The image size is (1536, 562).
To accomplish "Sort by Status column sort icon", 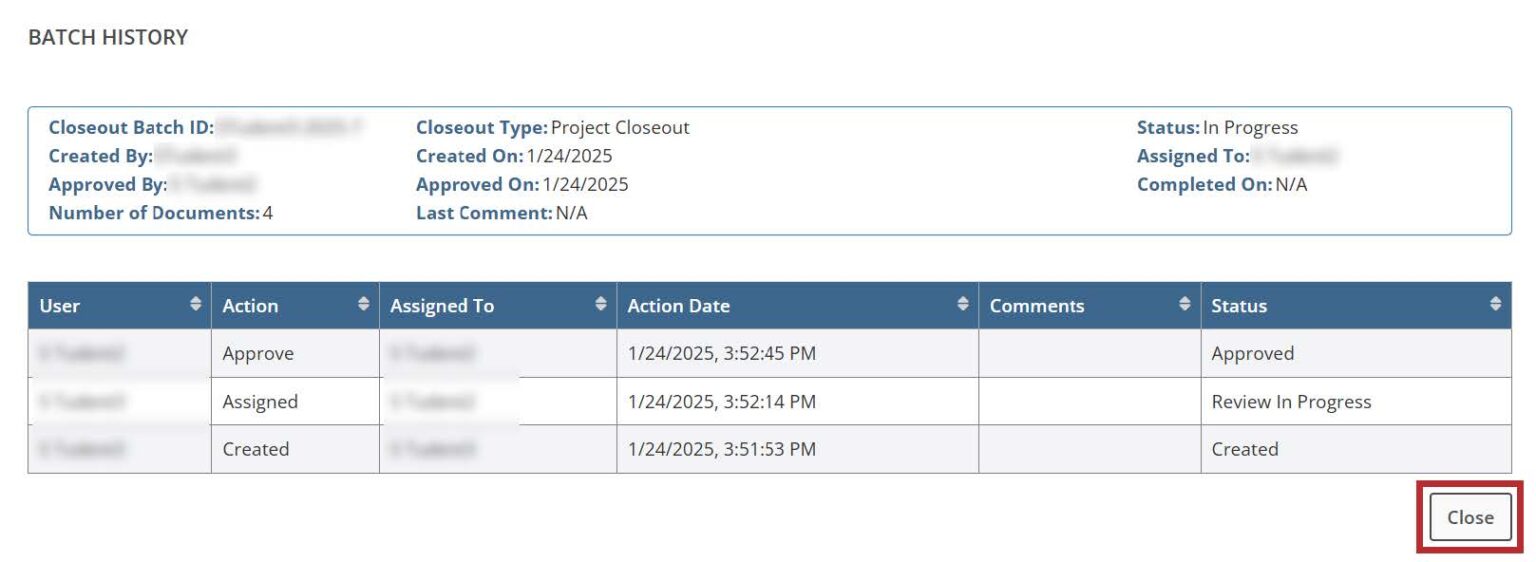I will [1495, 304].
